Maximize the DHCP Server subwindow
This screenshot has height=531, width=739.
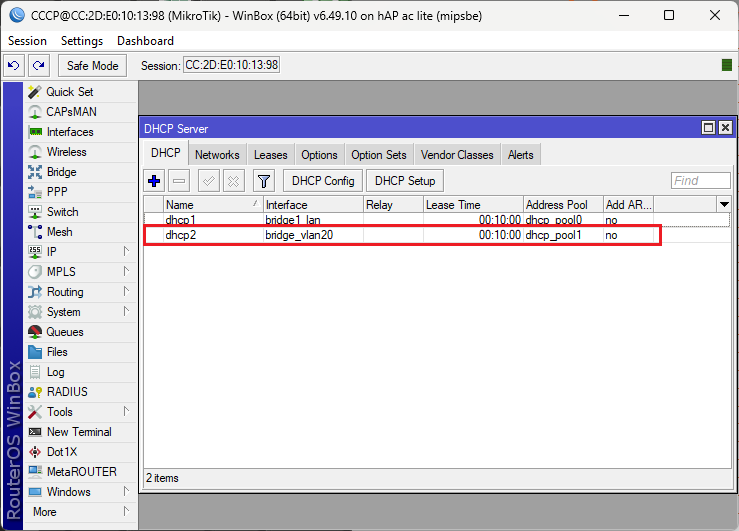[708, 128]
